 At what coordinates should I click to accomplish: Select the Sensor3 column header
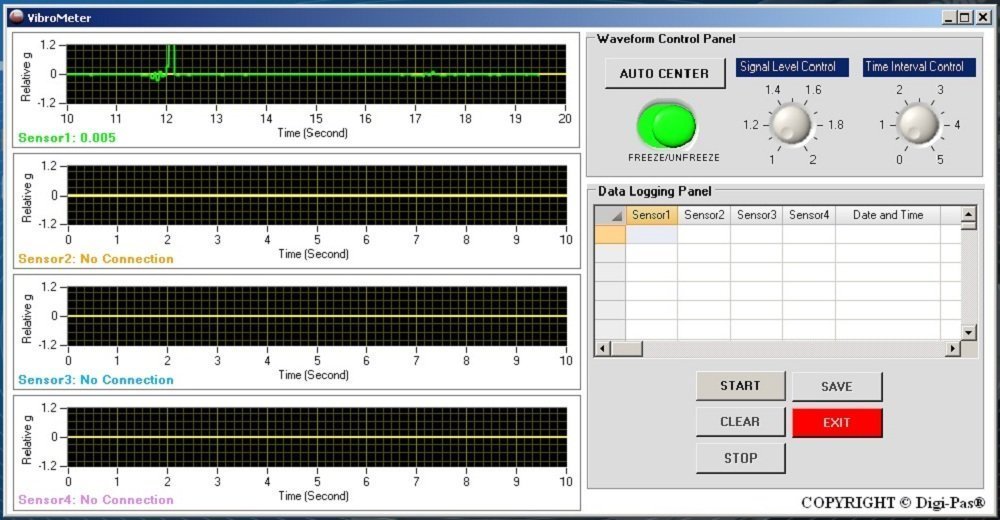[x=756, y=215]
